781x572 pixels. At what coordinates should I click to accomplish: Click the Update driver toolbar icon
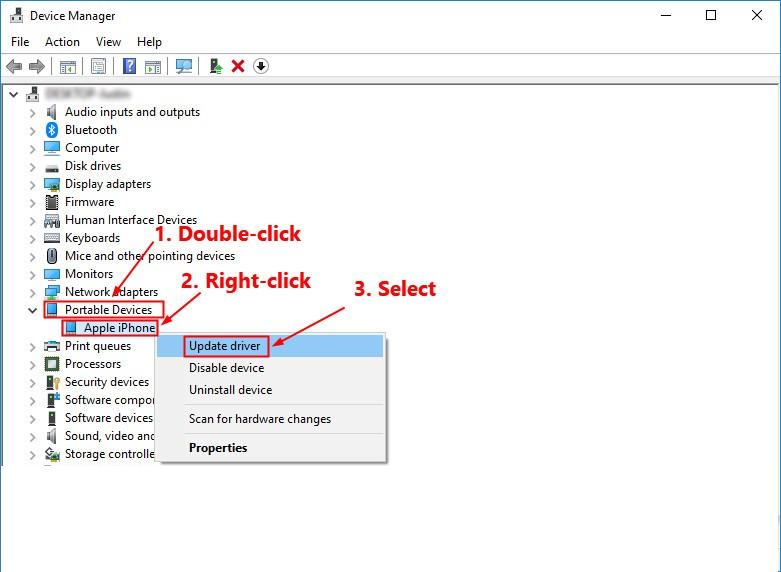(x=215, y=66)
